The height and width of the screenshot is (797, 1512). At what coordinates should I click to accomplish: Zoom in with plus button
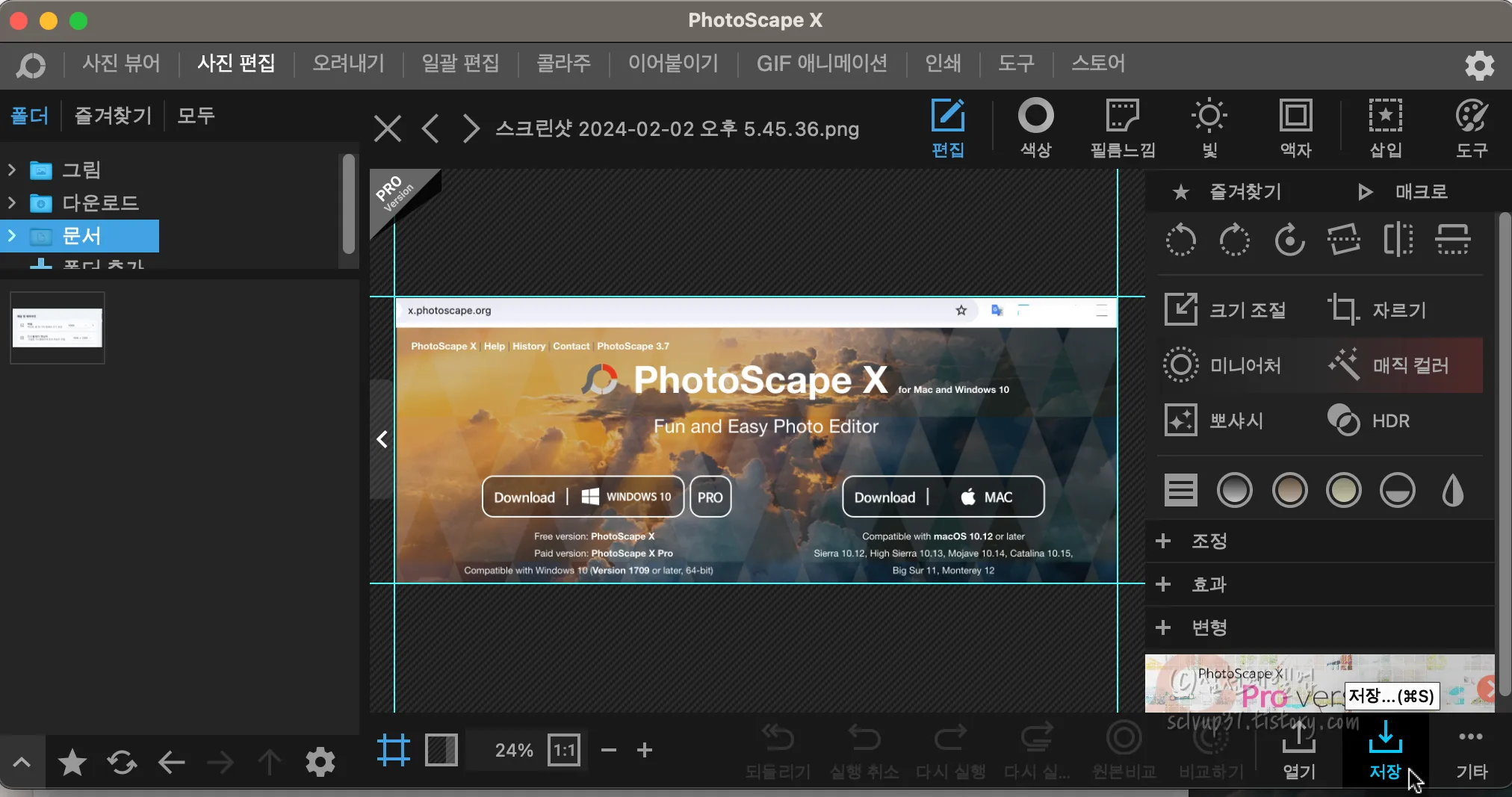click(x=645, y=750)
